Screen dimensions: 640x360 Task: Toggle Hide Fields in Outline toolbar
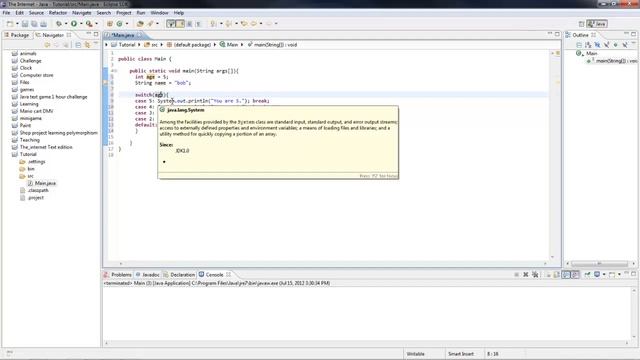click(x=597, y=45)
